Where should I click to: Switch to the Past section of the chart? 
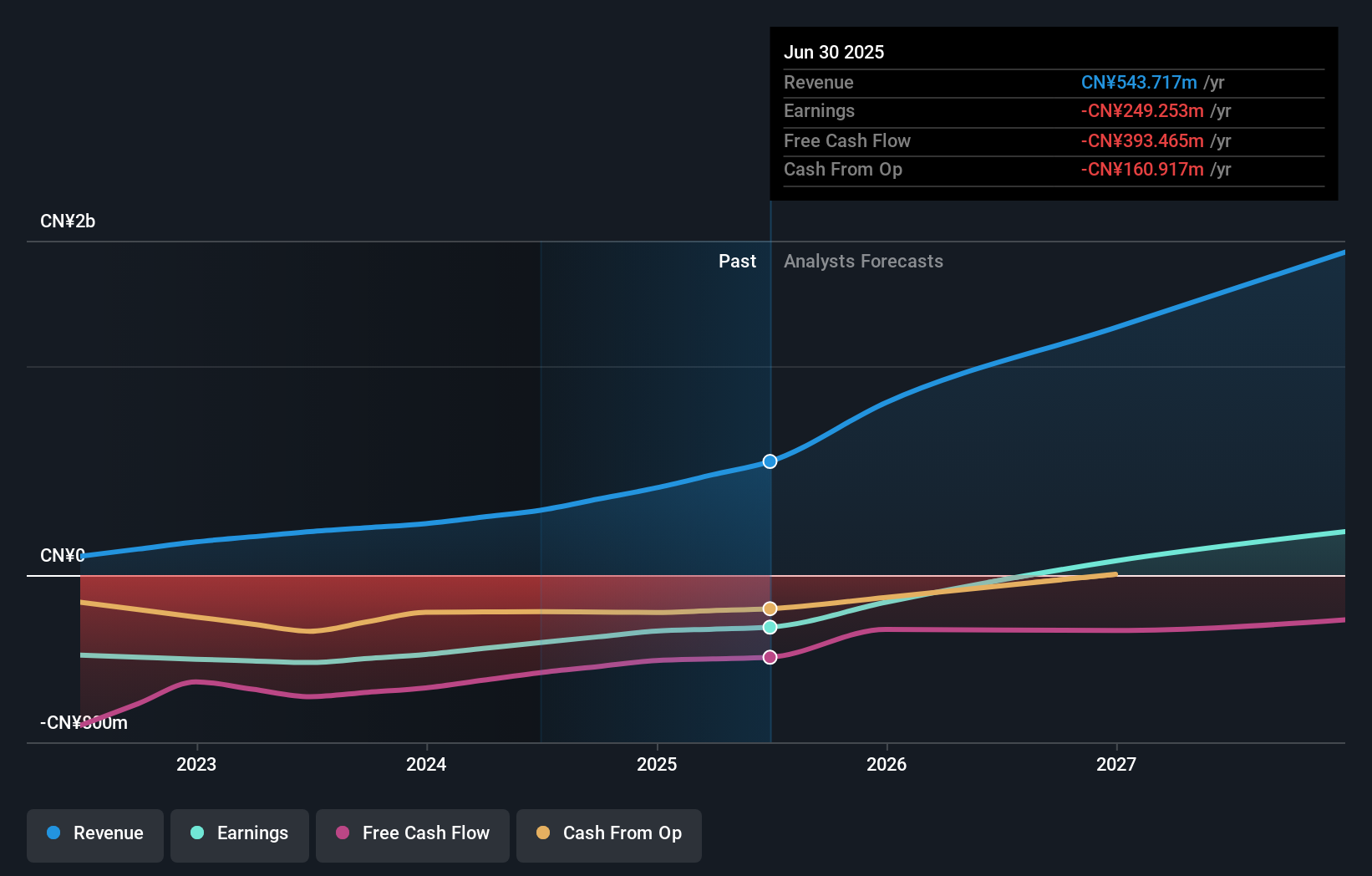tap(737, 261)
